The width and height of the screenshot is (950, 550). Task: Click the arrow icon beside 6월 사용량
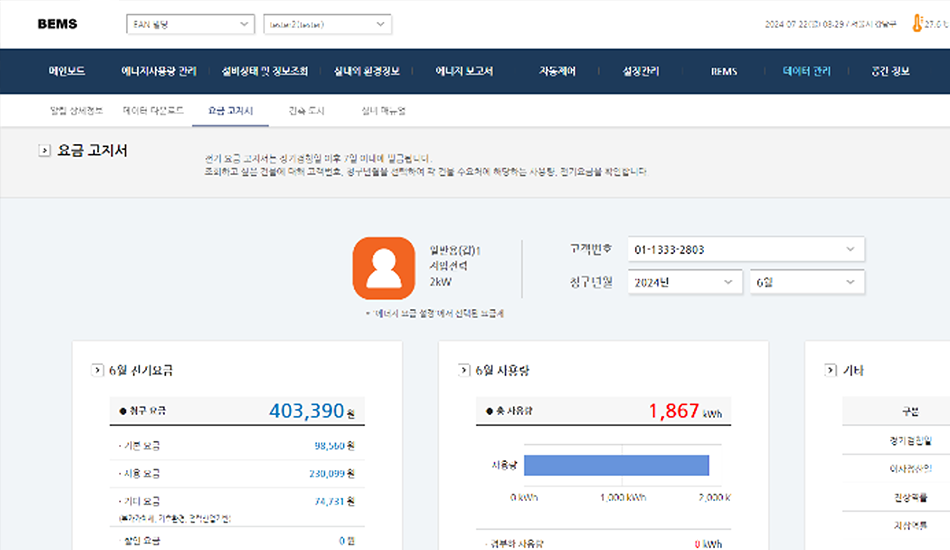pos(464,370)
